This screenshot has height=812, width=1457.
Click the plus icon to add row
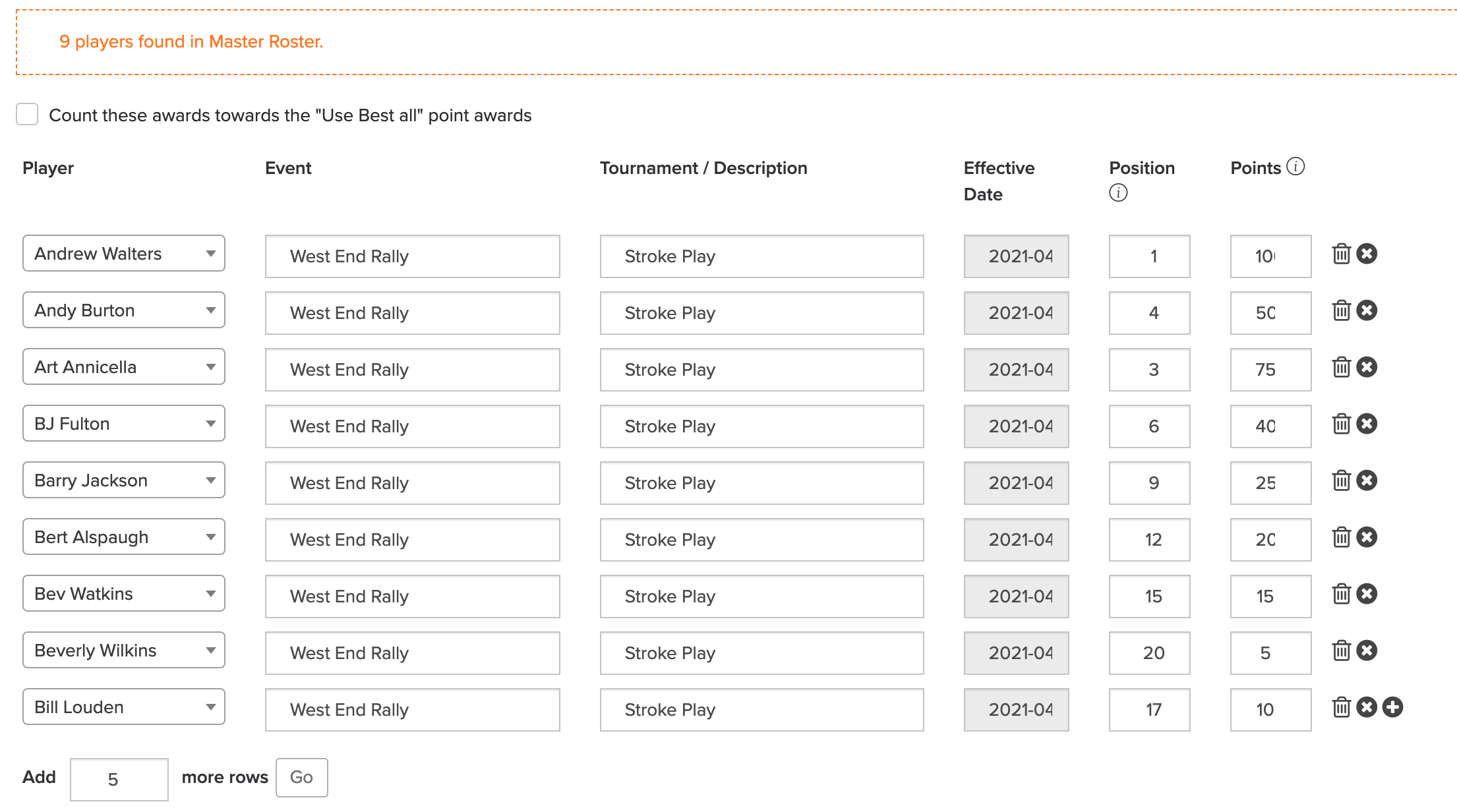click(1392, 707)
